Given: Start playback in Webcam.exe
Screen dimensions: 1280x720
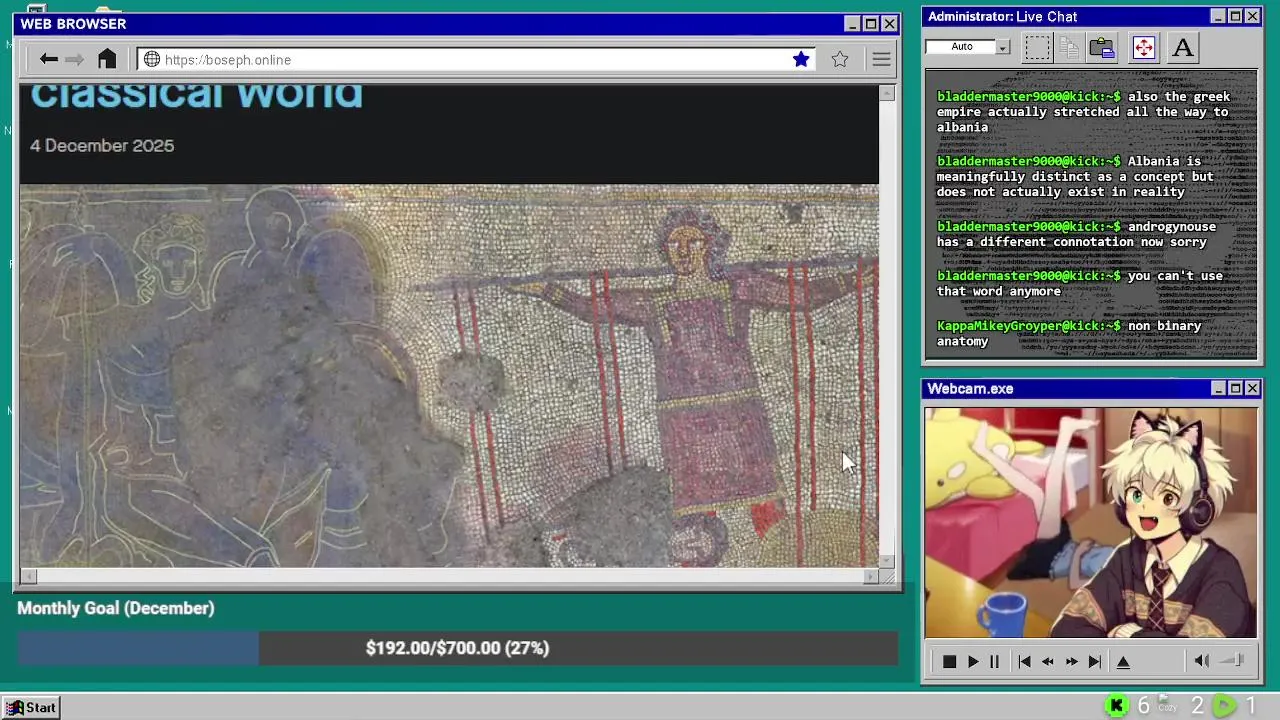Looking at the screenshot, I should coord(972,661).
